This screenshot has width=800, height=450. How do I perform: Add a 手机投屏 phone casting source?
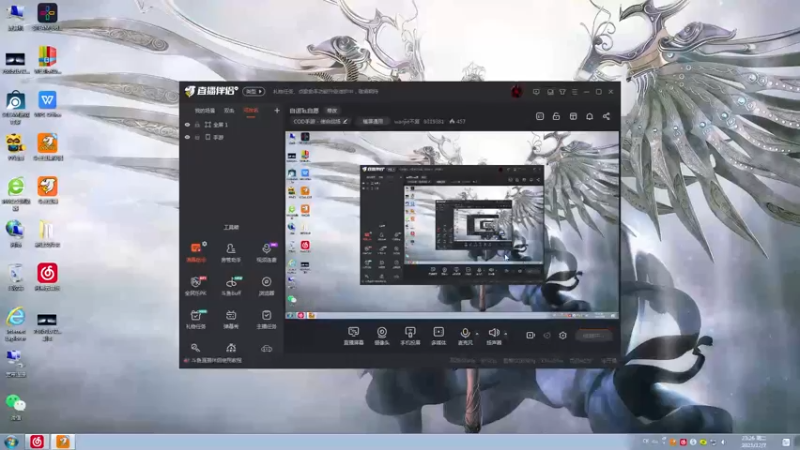[410, 336]
